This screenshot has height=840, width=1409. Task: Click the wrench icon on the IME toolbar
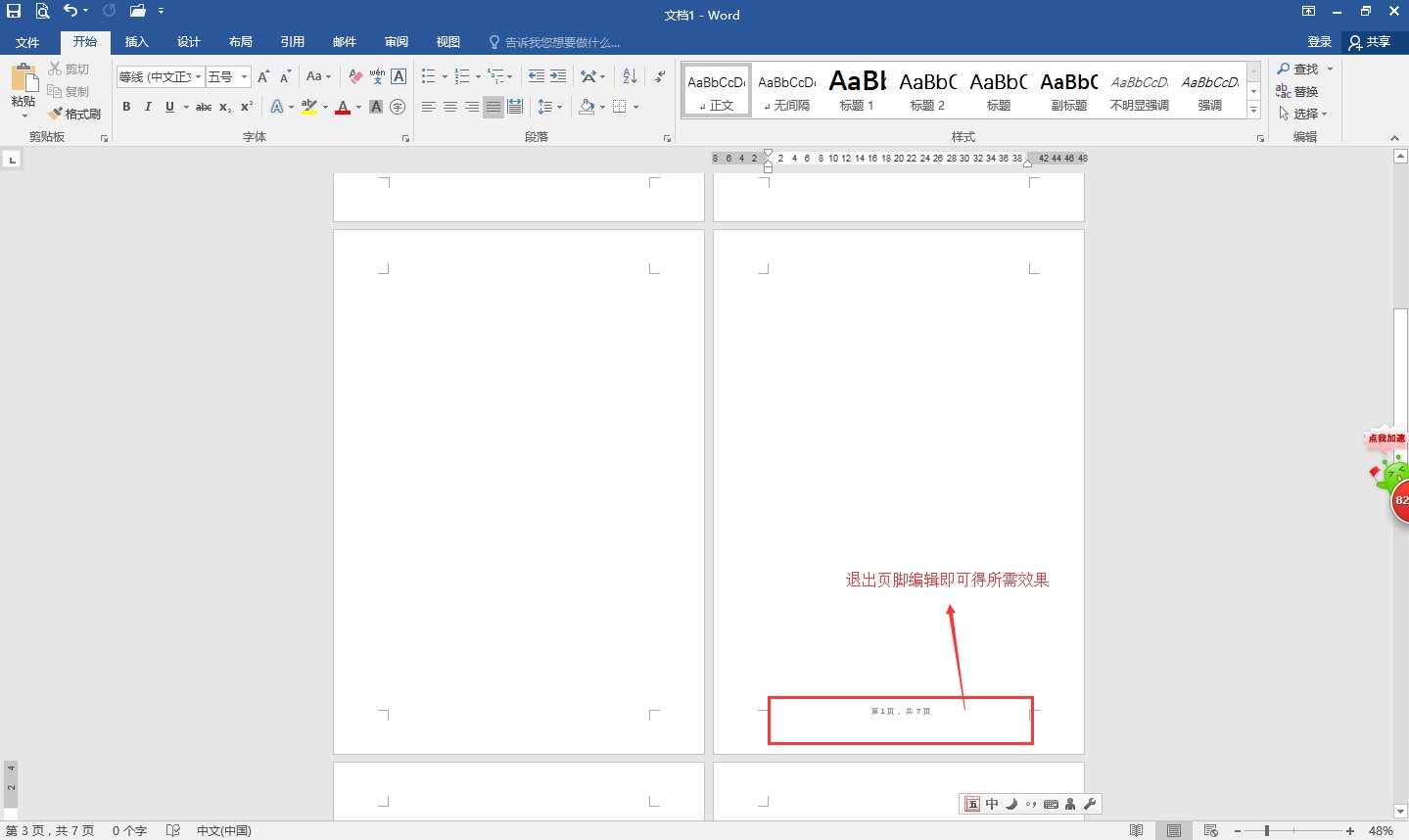(1091, 803)
